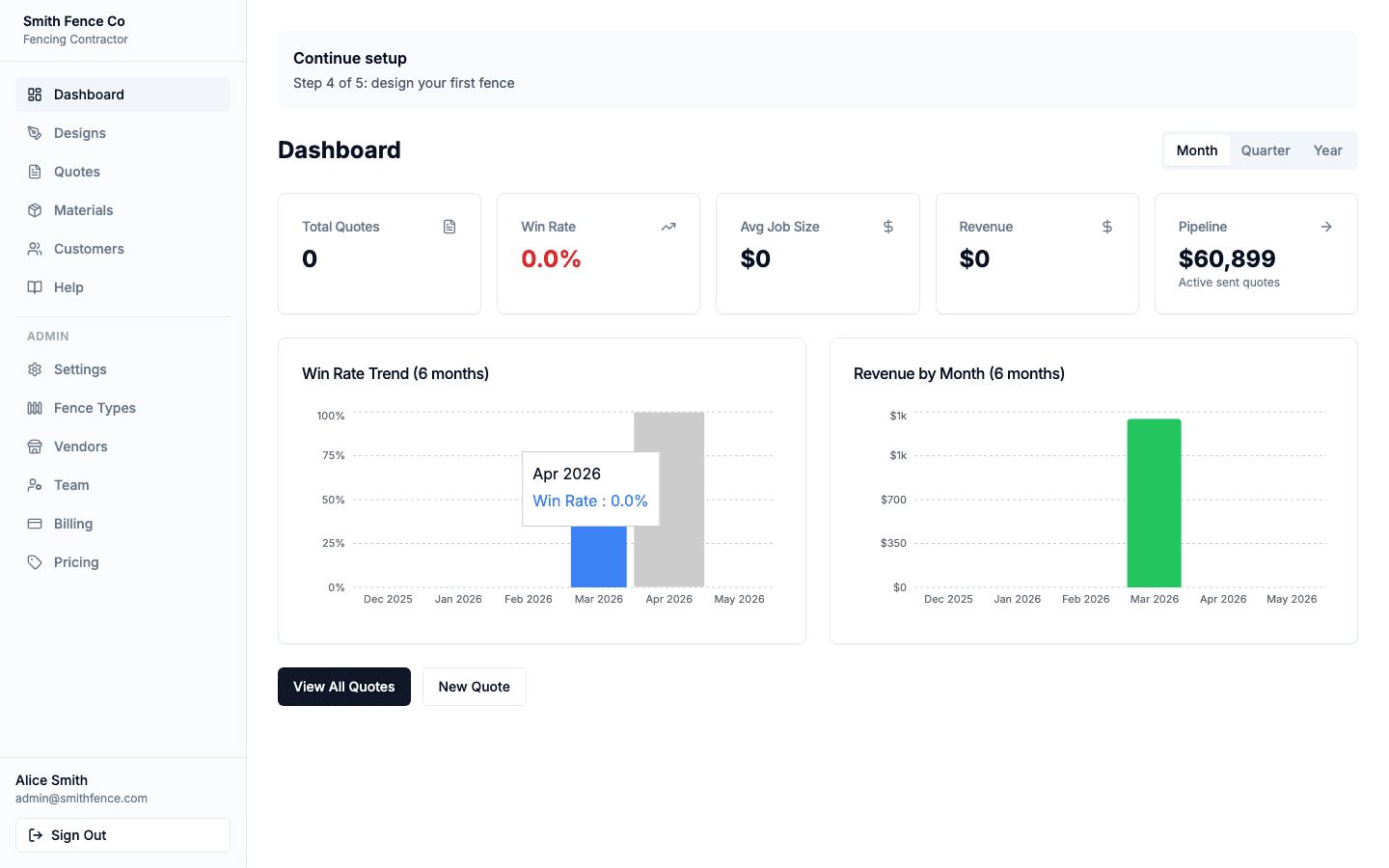Image resolution: width=1389 pixels, height=868 pixels.
Task: Switch to the Year period tab
Action: coord(1328,150)
